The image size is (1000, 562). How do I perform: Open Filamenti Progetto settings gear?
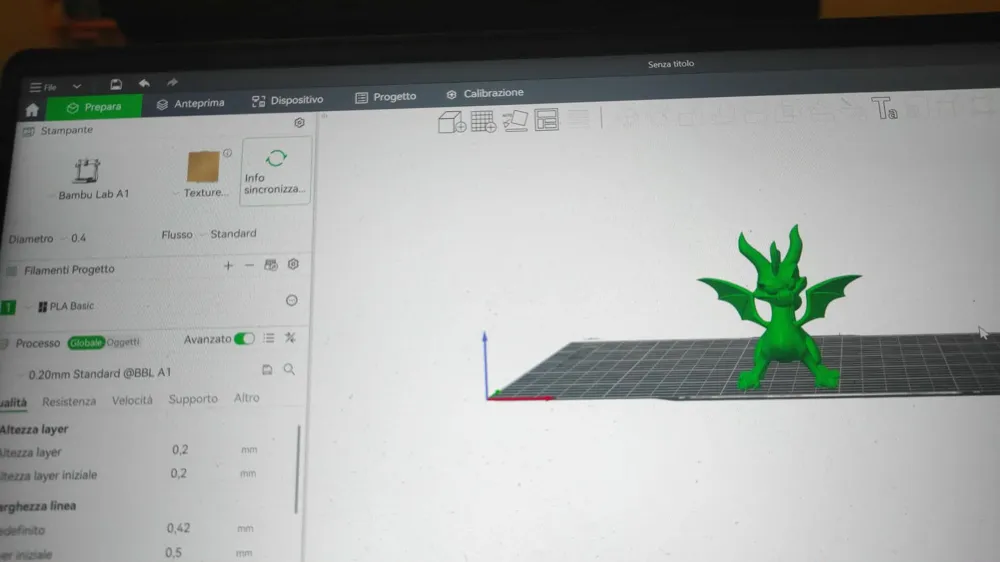click(293, 264)
